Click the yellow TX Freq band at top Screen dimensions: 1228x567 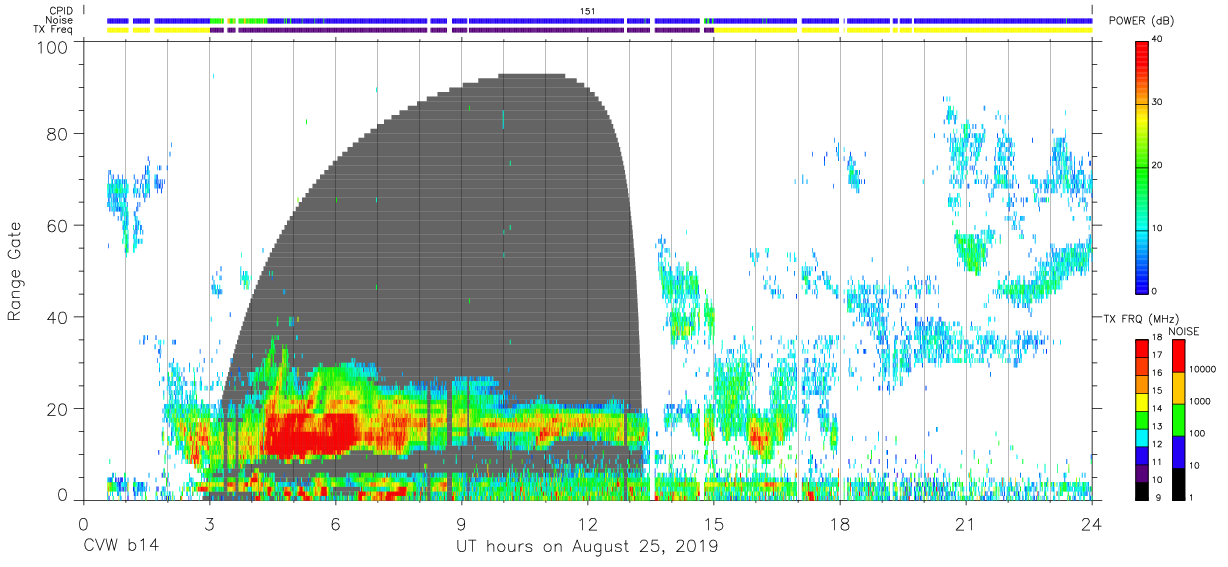pyautogui.click(x=905, y=30)
